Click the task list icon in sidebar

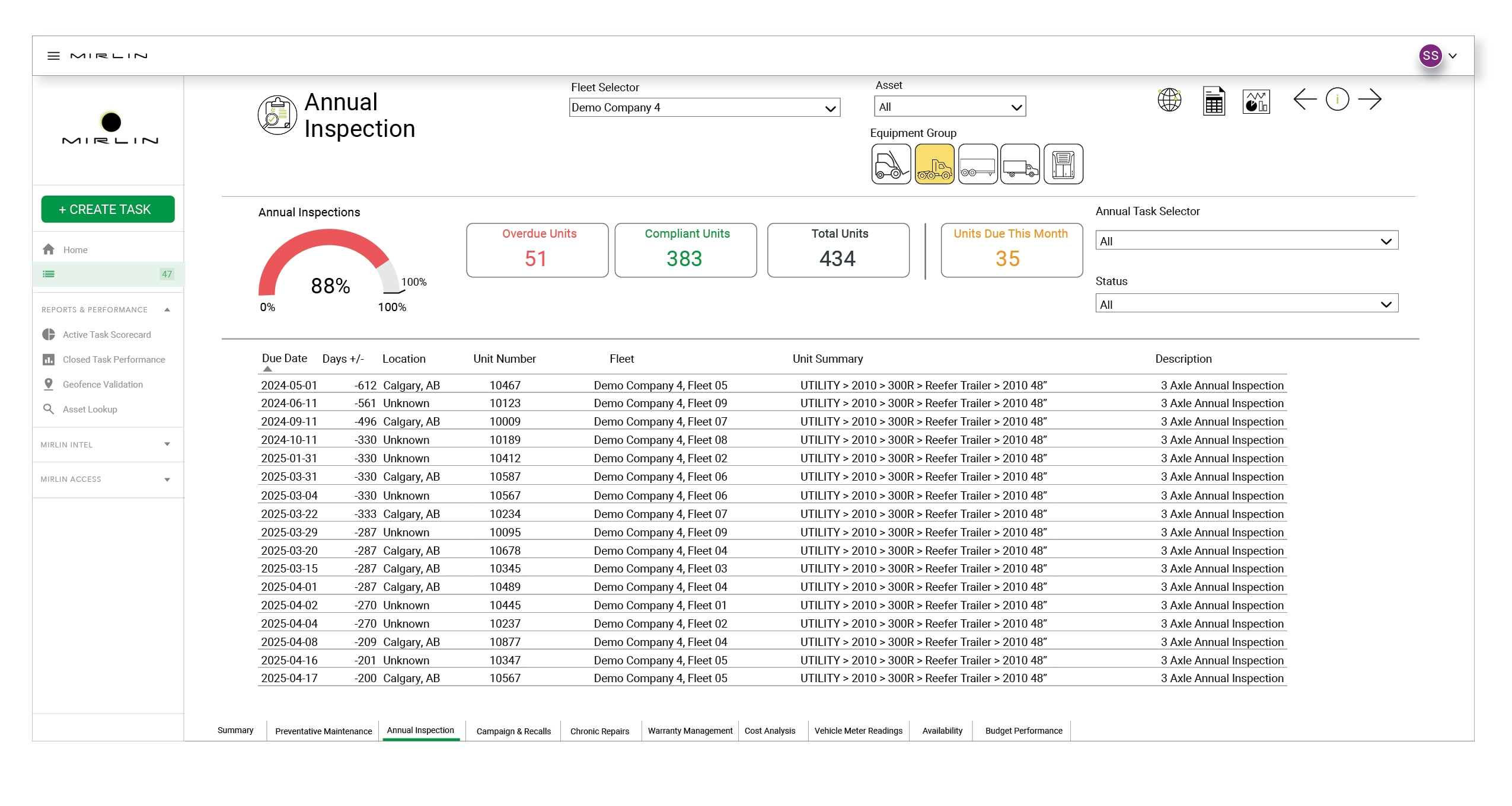(x=49, y=274)
